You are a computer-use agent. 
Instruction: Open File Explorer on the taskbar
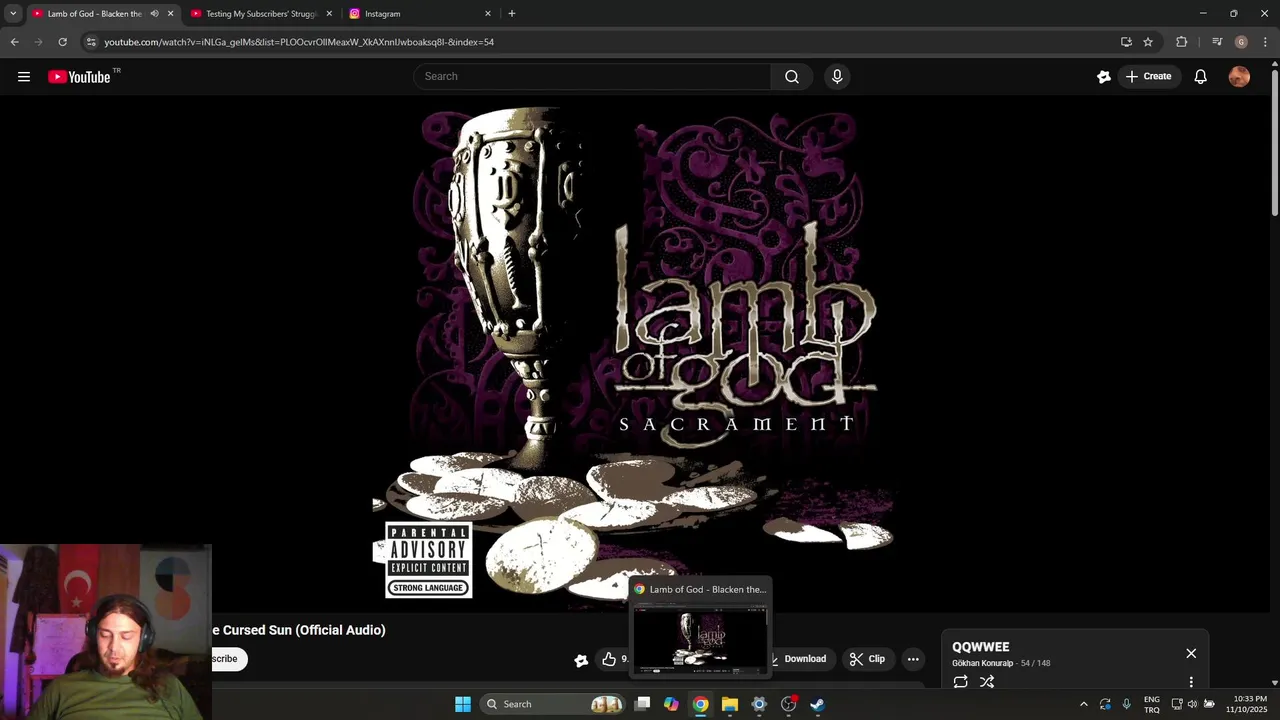coord(730,704)
